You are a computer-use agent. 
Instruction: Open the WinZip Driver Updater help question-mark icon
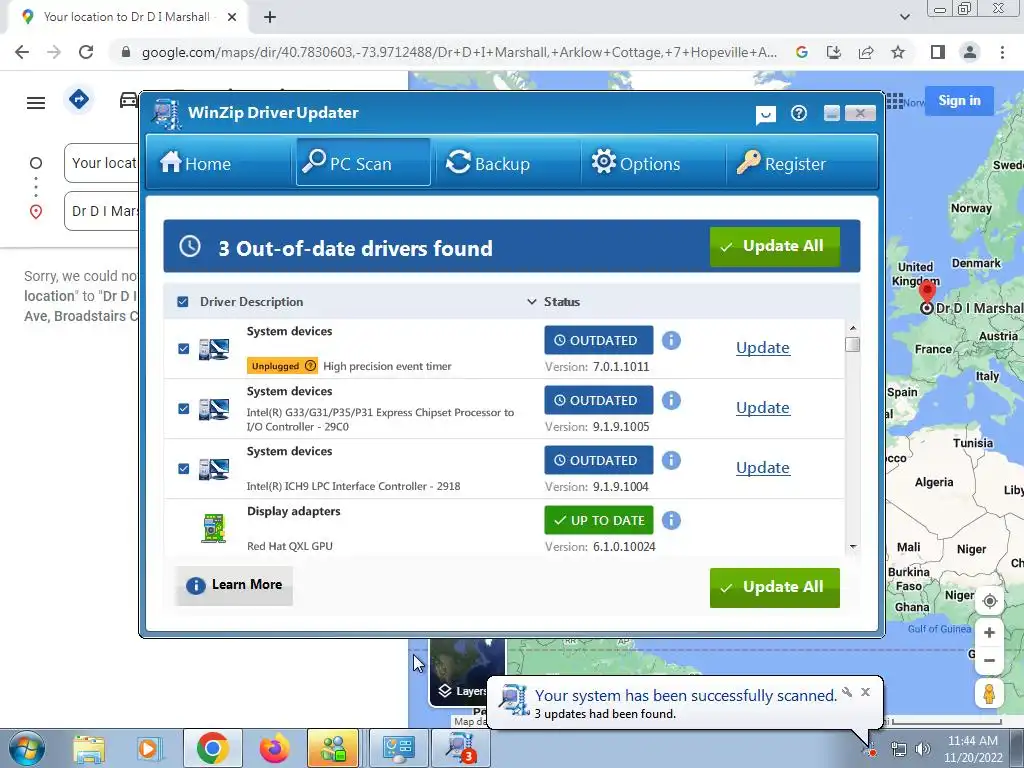coord(799,114)
